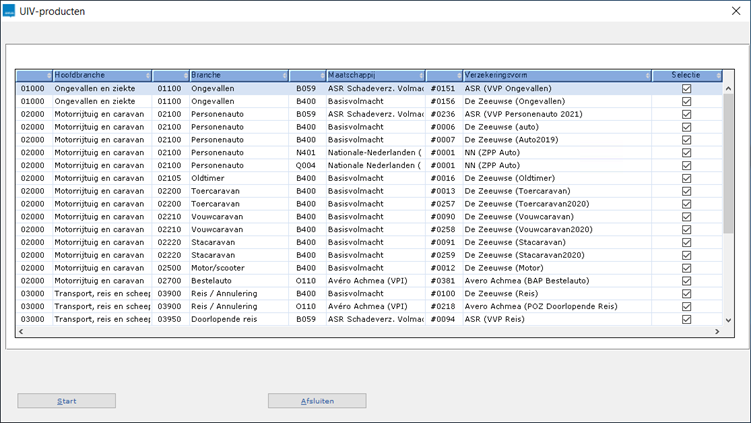The image size is (751, 423).
Task: Close the UIV-producten window
Action: (x=735, y=11)
